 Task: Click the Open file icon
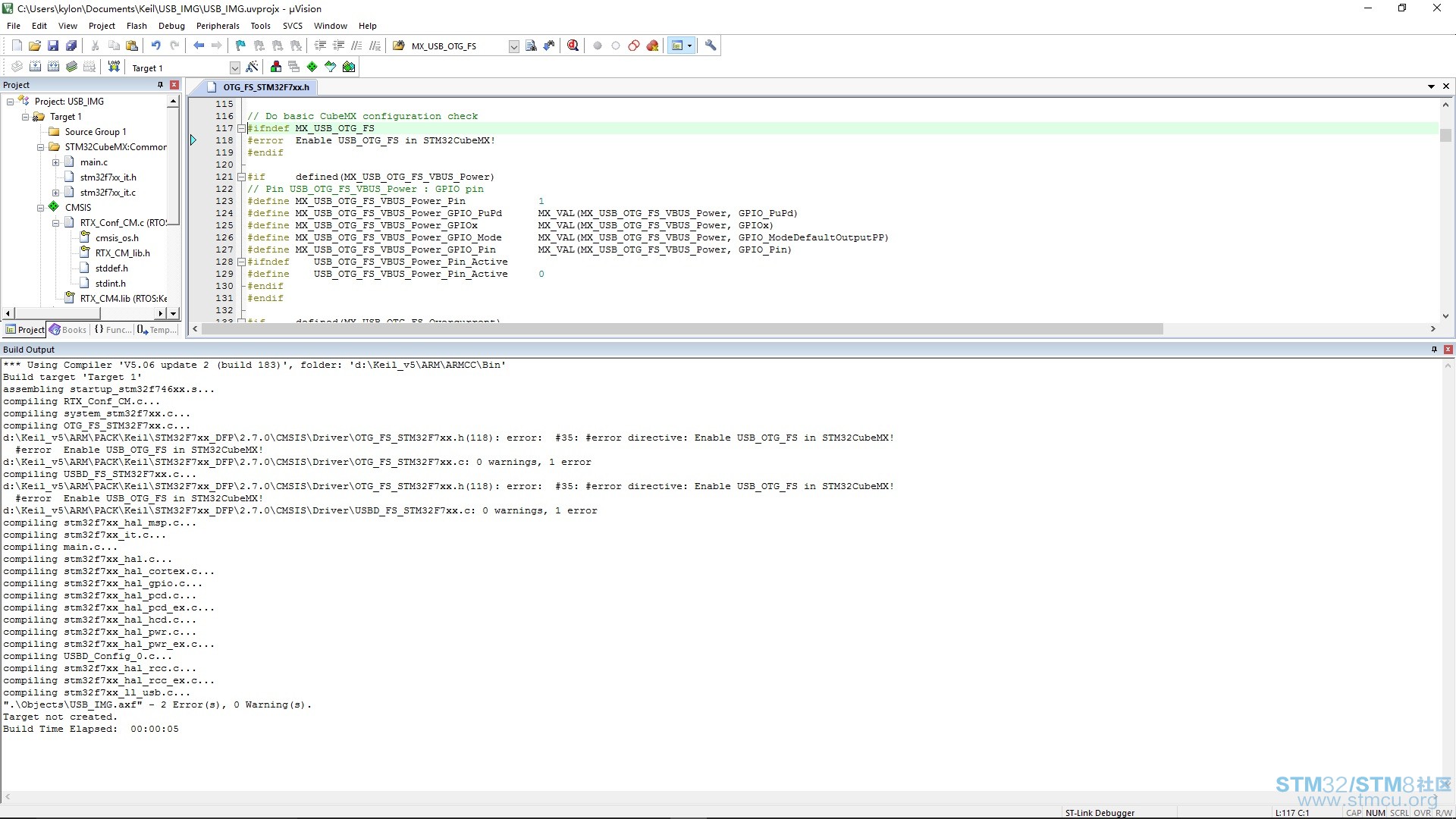(x=35, y=45)
